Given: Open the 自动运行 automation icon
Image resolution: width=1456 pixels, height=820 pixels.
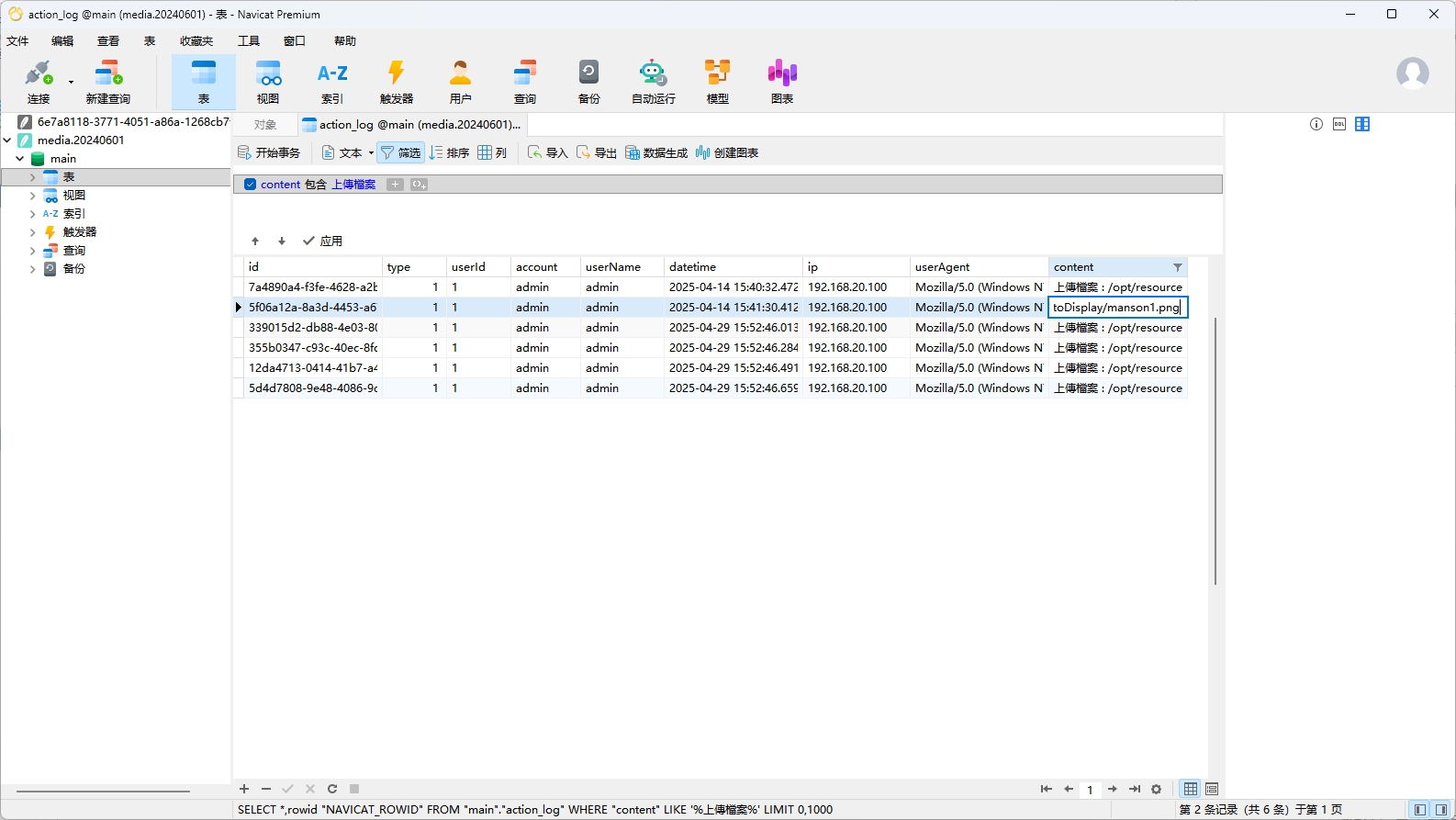Looking at the screenshot, I should pyautogui.click(x=654, y=82).
